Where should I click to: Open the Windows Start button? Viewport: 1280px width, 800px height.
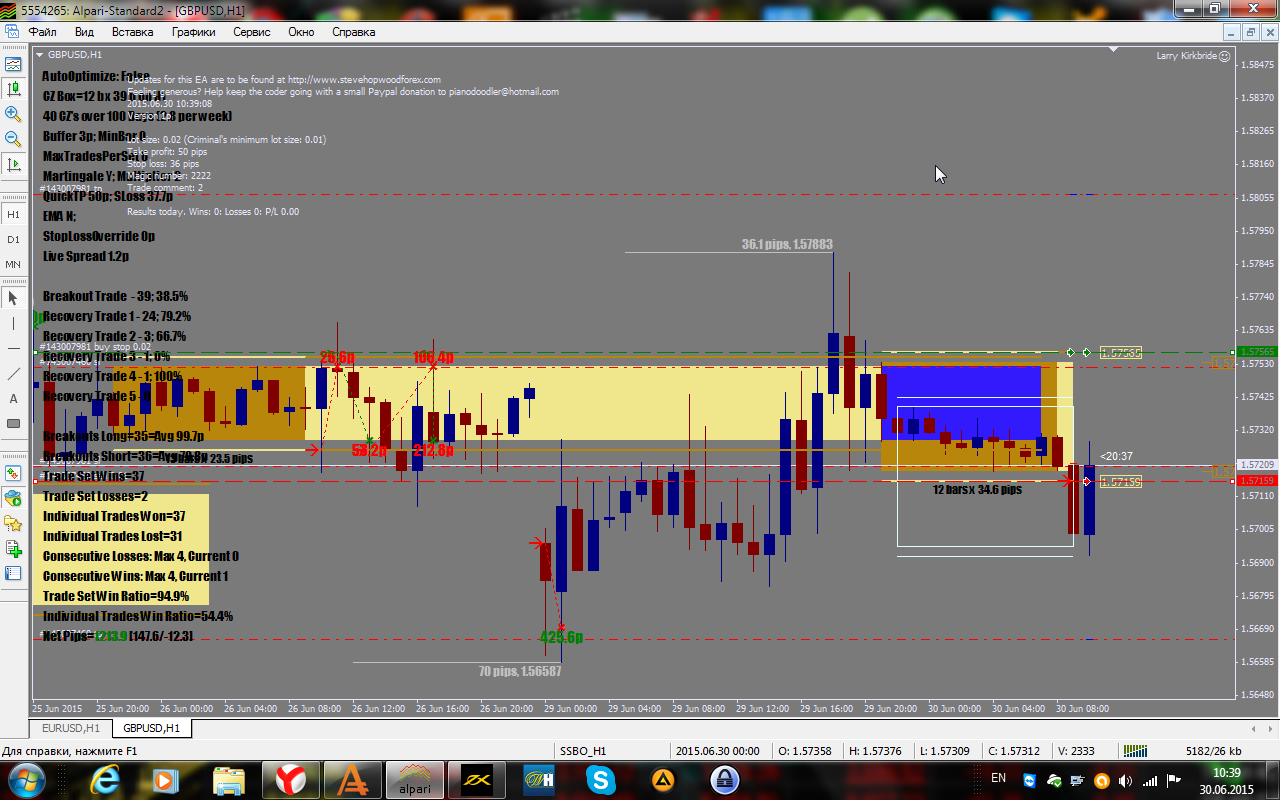[x=25, y=778]
